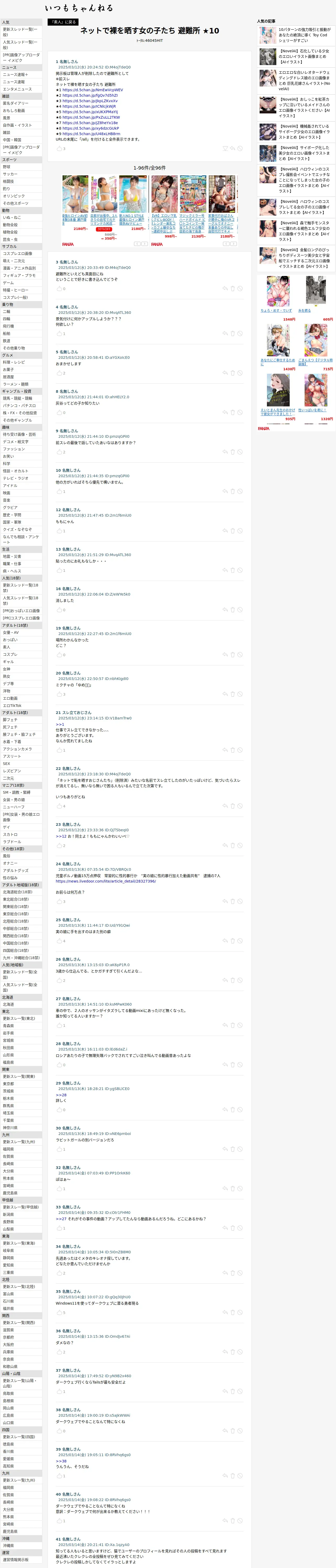The height and width of the screenshot is (1568, 336).
Task: Like post 8 with thumbs-up icon
Action: pos(59,413)
